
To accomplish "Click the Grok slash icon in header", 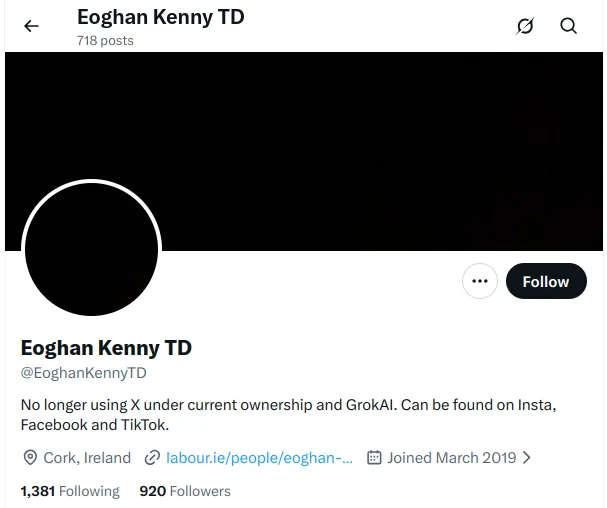I will (525, 26).
